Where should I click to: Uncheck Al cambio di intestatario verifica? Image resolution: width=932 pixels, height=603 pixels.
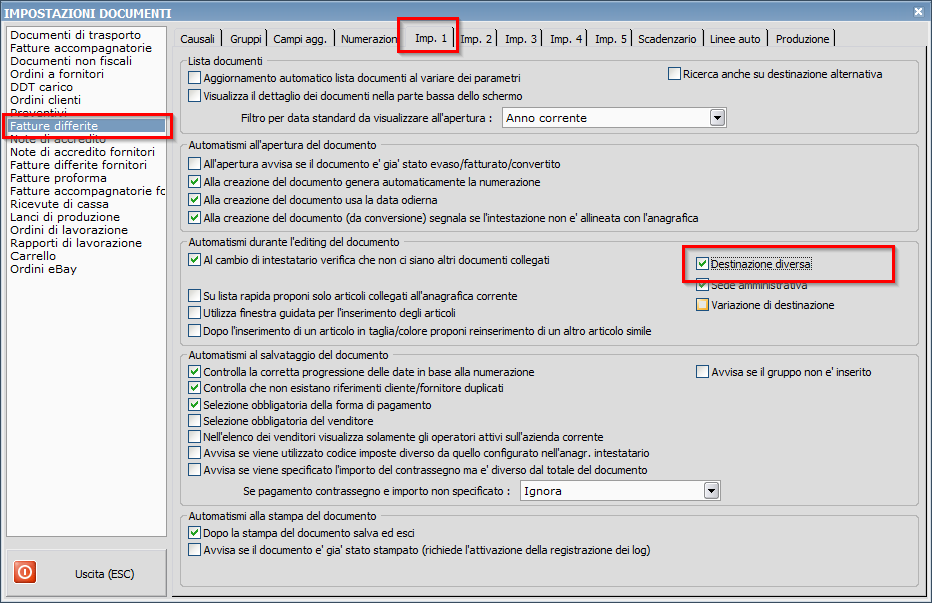[194, 259]
